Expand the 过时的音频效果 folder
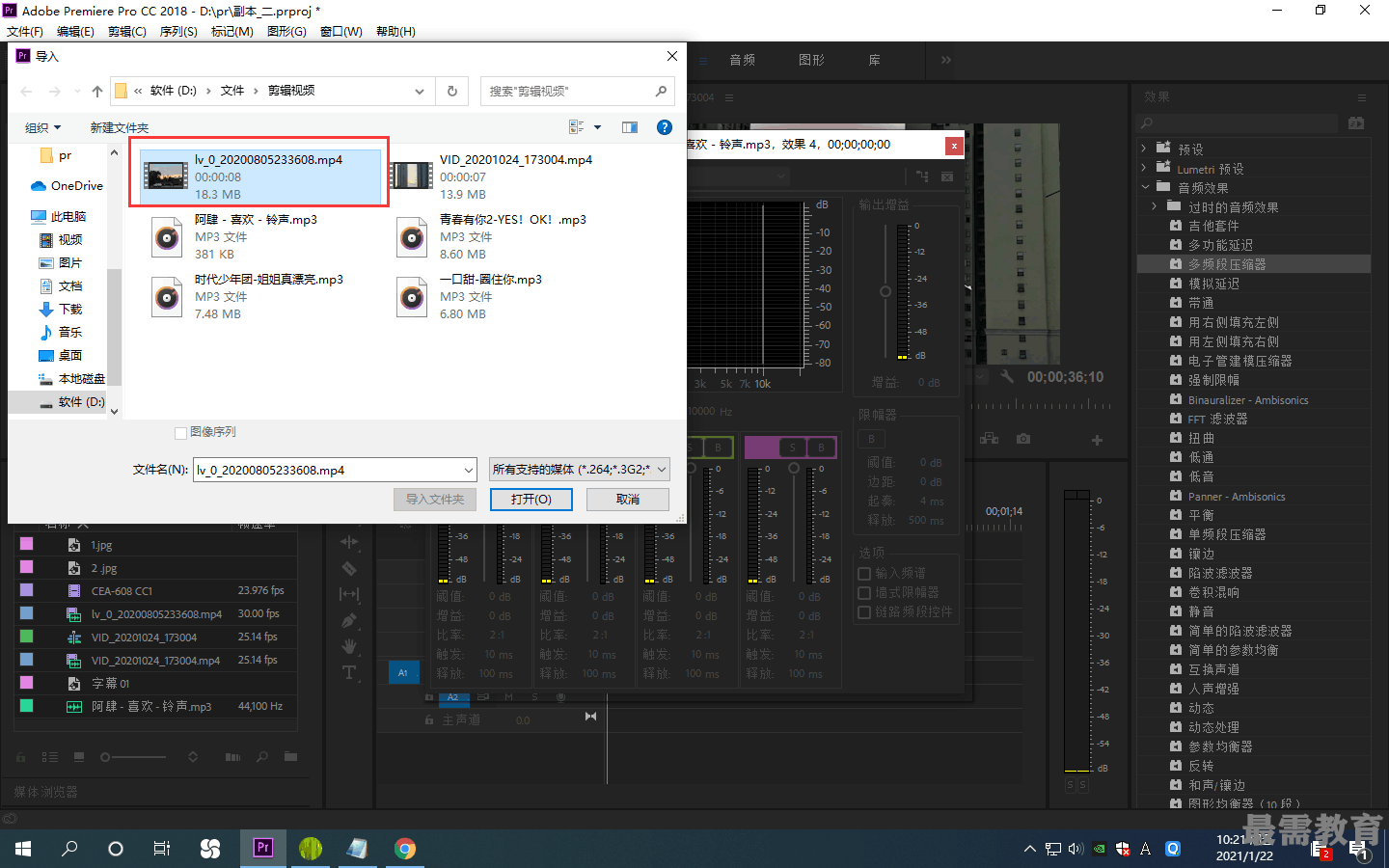 click(x=1155, y=206)
